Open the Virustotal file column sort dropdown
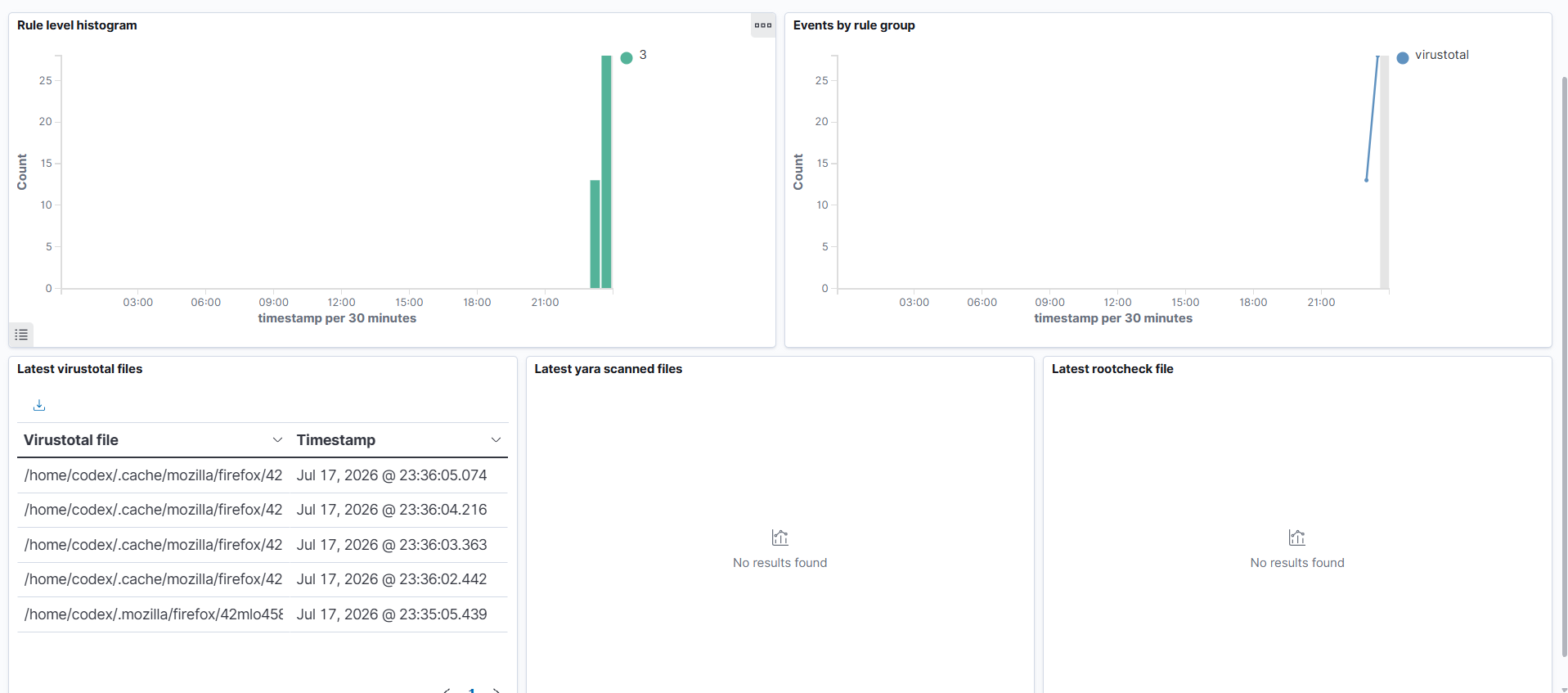 pos(277,440)
